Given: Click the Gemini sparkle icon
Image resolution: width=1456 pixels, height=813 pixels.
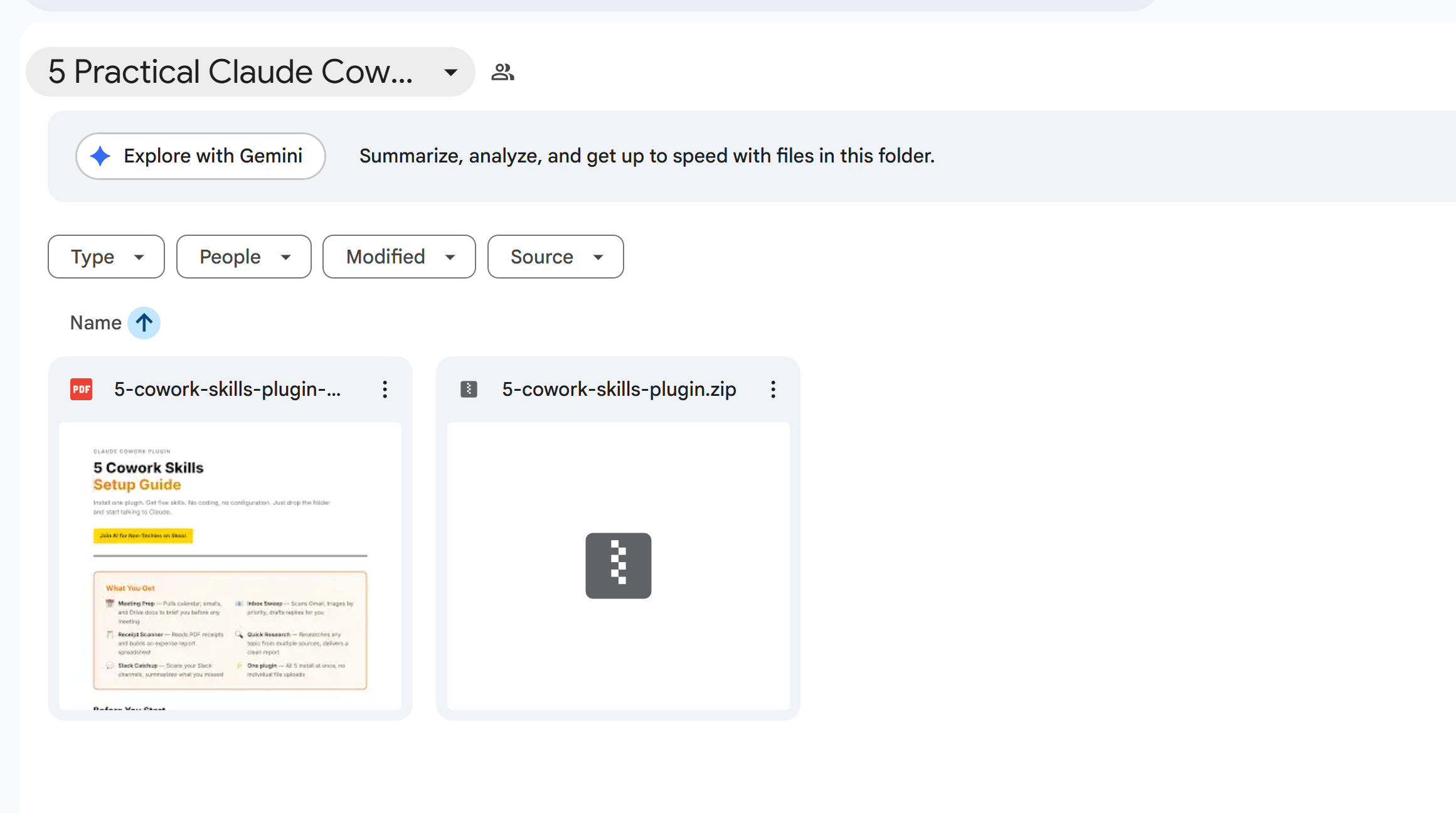Looking at the screenshot, I should pyautogui.click(x=100, y=156).
